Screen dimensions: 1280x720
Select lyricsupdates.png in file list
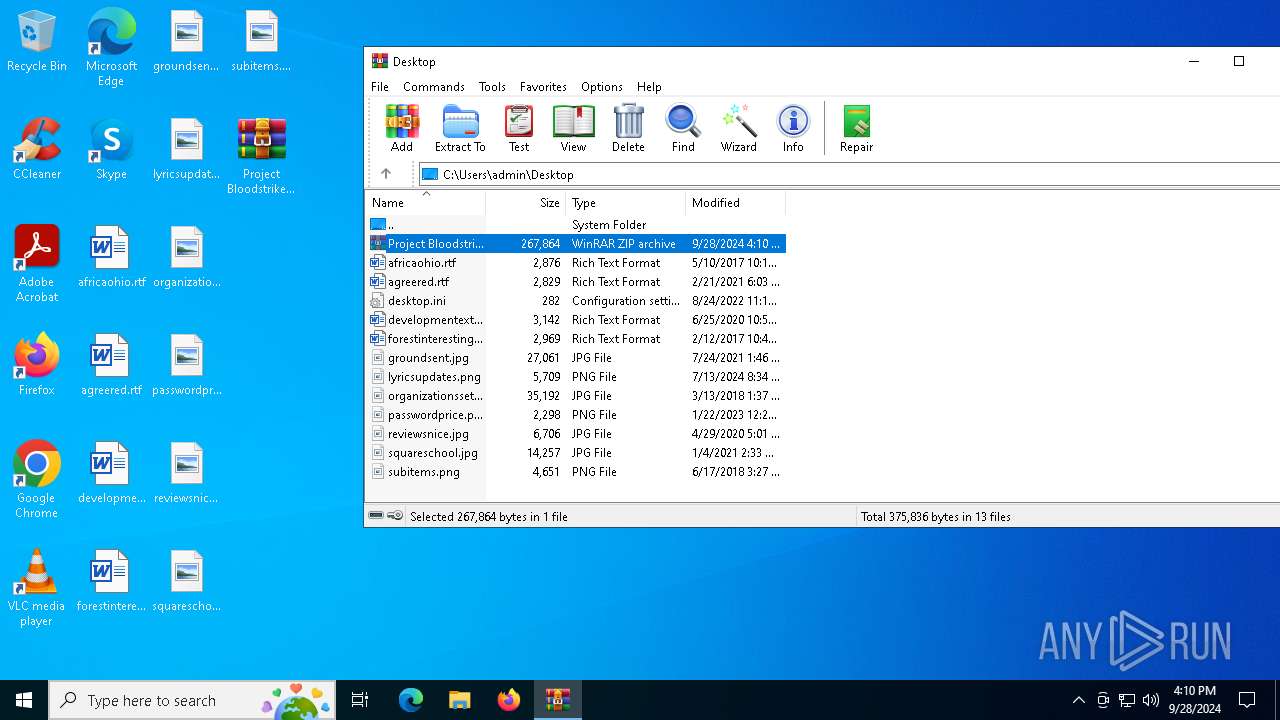coord(576,377)
